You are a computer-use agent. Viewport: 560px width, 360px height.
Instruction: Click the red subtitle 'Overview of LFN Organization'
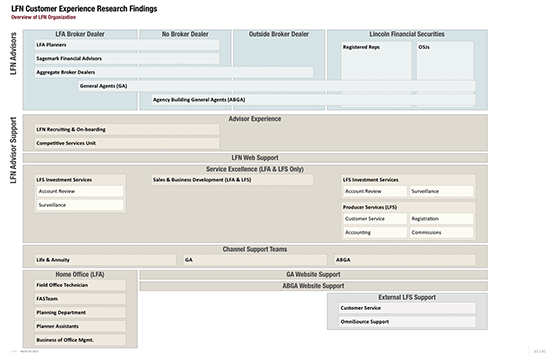43,17
